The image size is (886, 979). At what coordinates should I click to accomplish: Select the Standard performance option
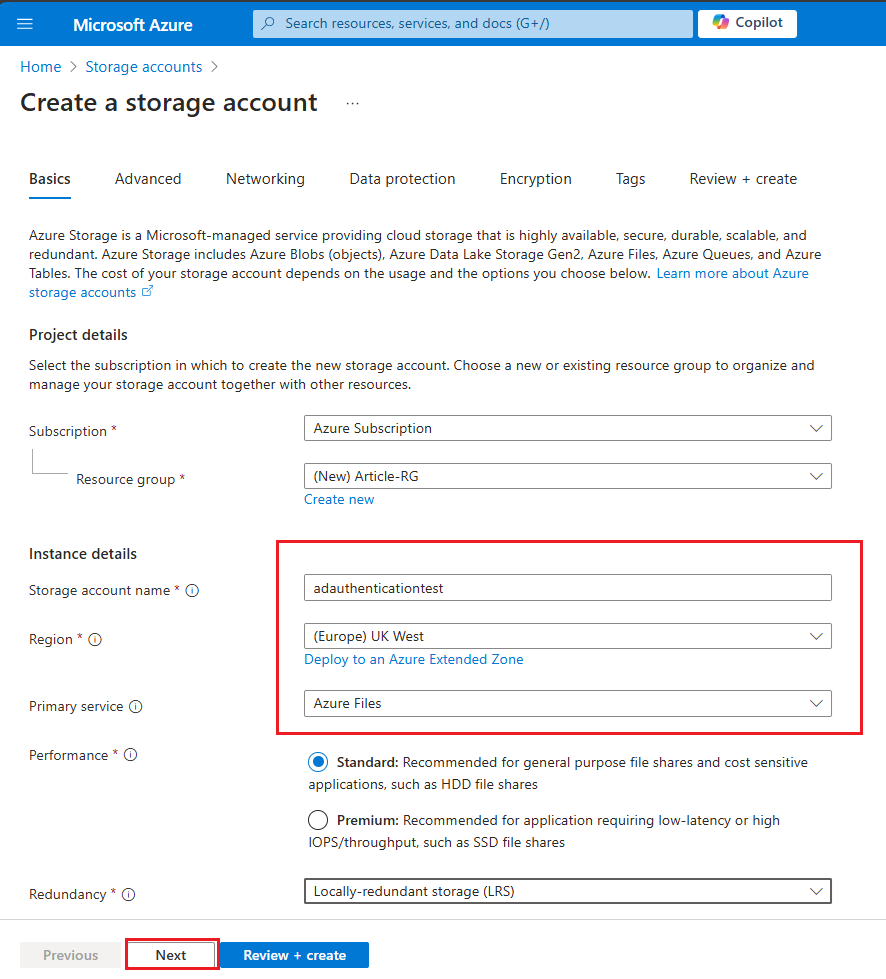click(x=317, y=761)
